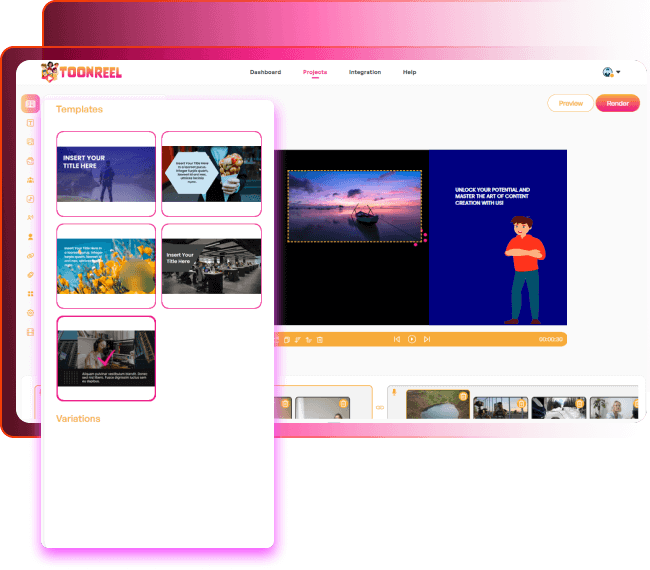Switch to the Dashboard tab
Screen dimensions: 650x570
tap(265, 72)
